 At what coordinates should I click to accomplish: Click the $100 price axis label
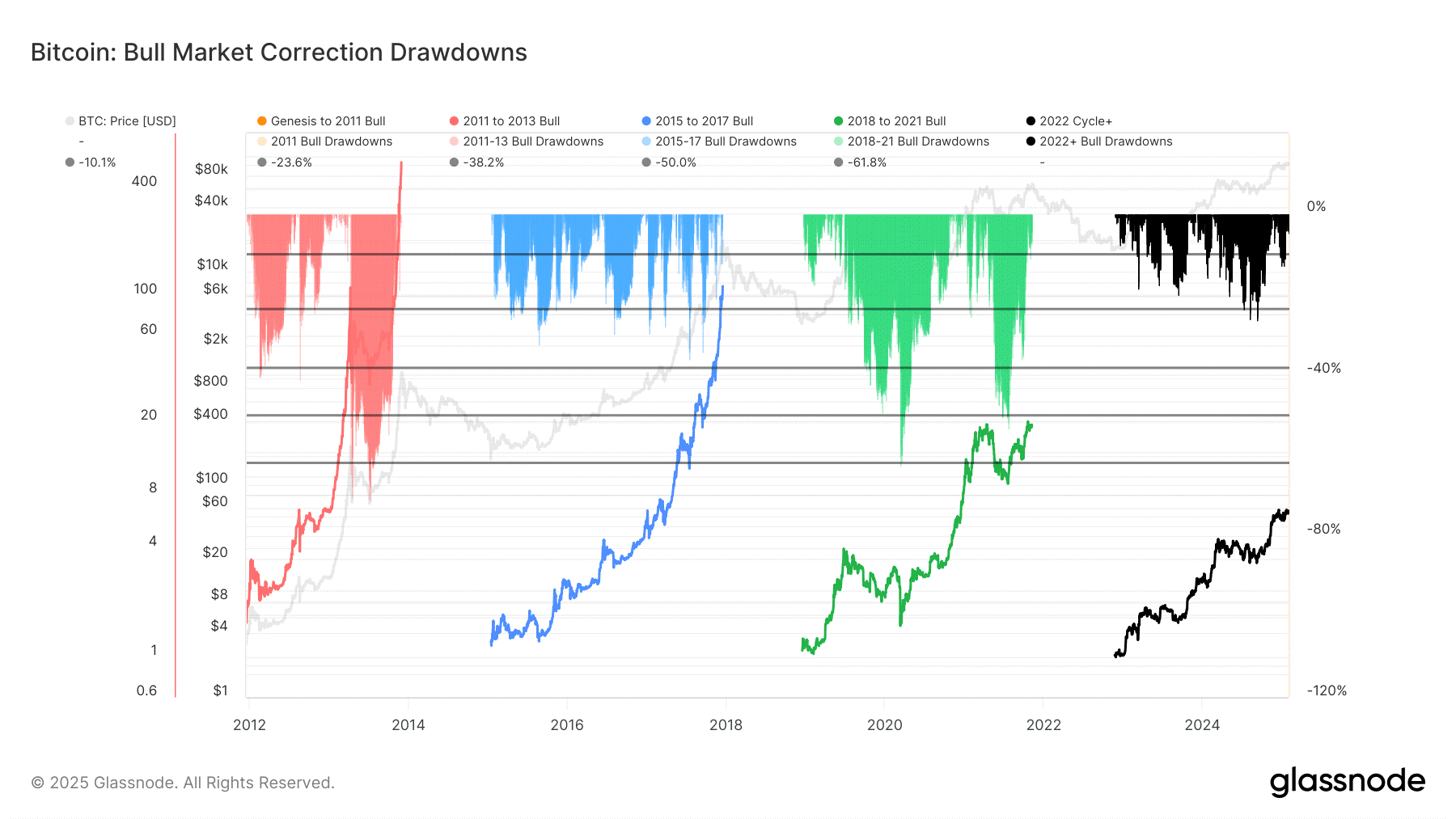point(212,478)
